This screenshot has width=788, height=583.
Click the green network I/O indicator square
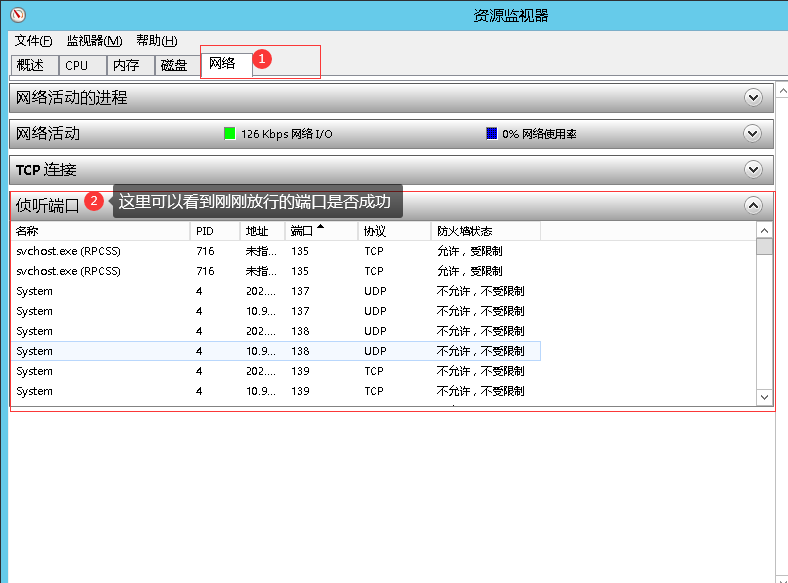tap(229, 133)
